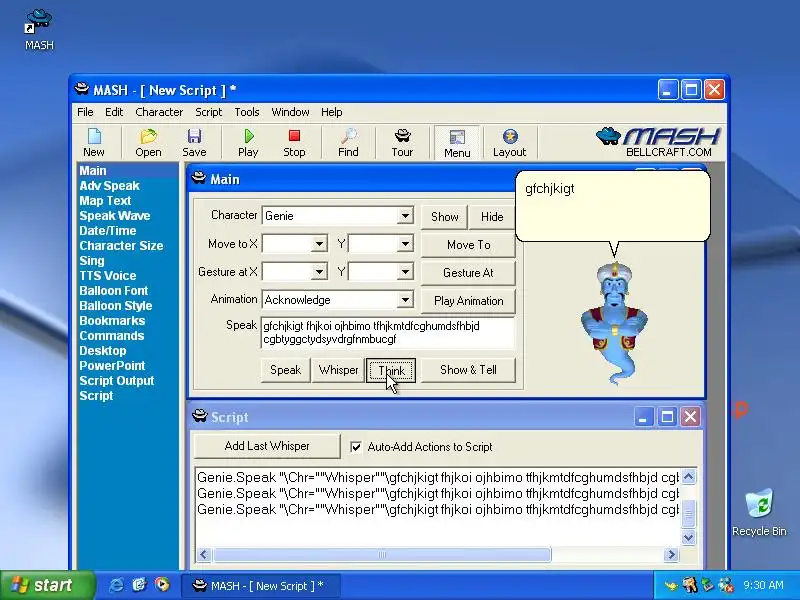This screenshot has height=600, width=800.
Task: Click the Add Last Whisper button
Action: click(267, 446)
